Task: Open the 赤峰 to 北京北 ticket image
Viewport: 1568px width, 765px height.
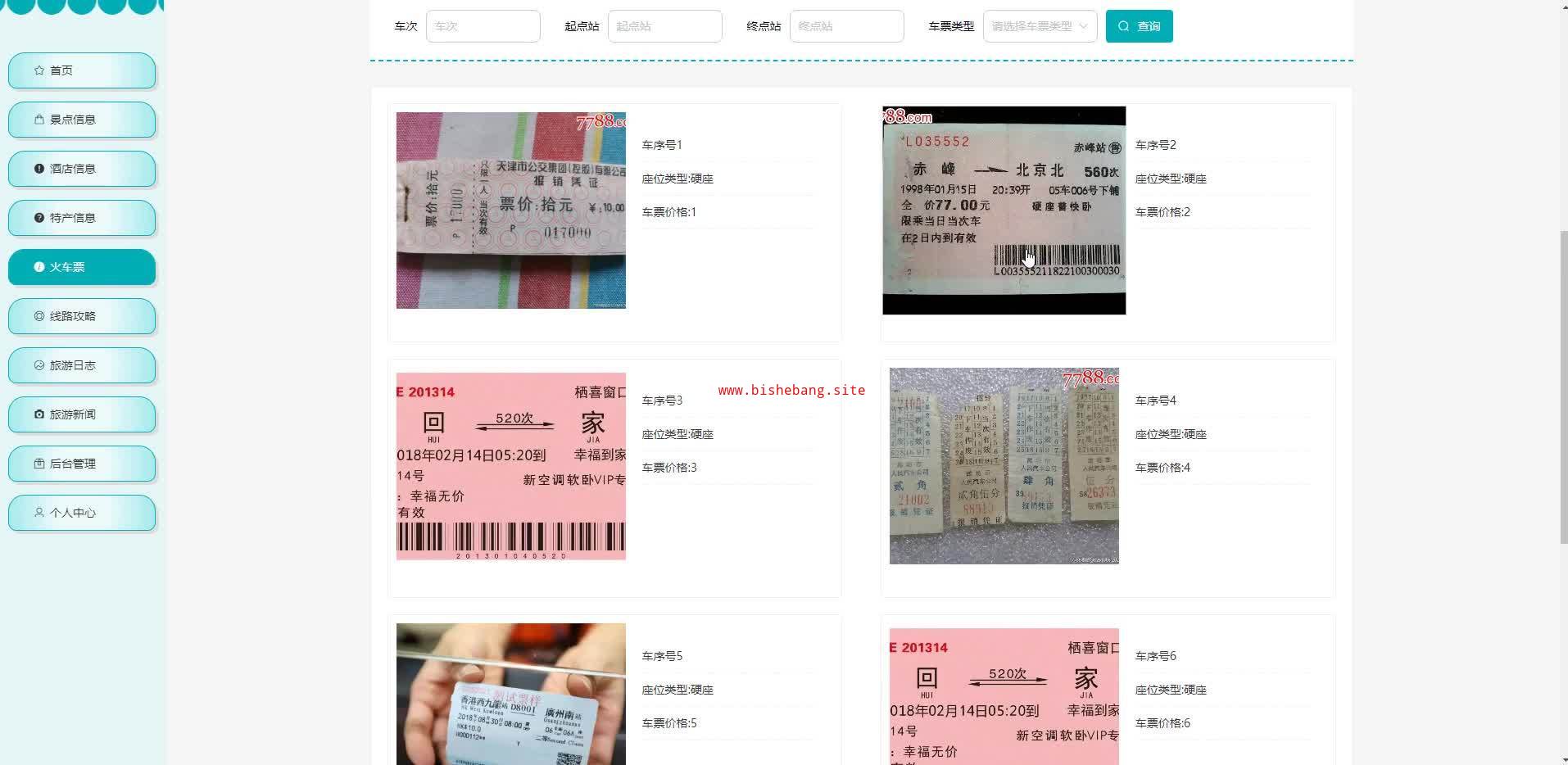Action: click(x=1004, y=210)
